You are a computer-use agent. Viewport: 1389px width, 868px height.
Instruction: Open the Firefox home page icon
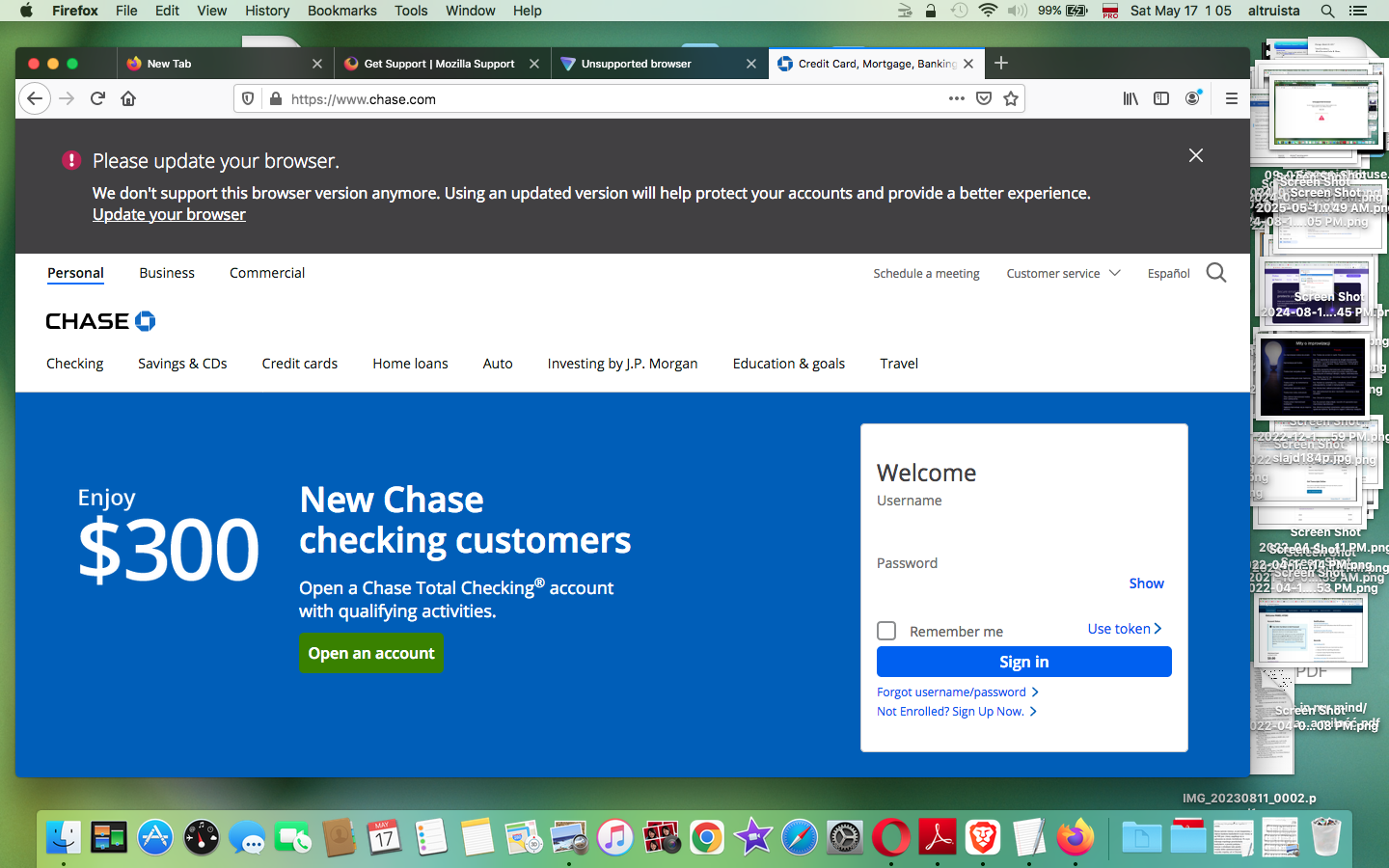[x=128, y=98]
